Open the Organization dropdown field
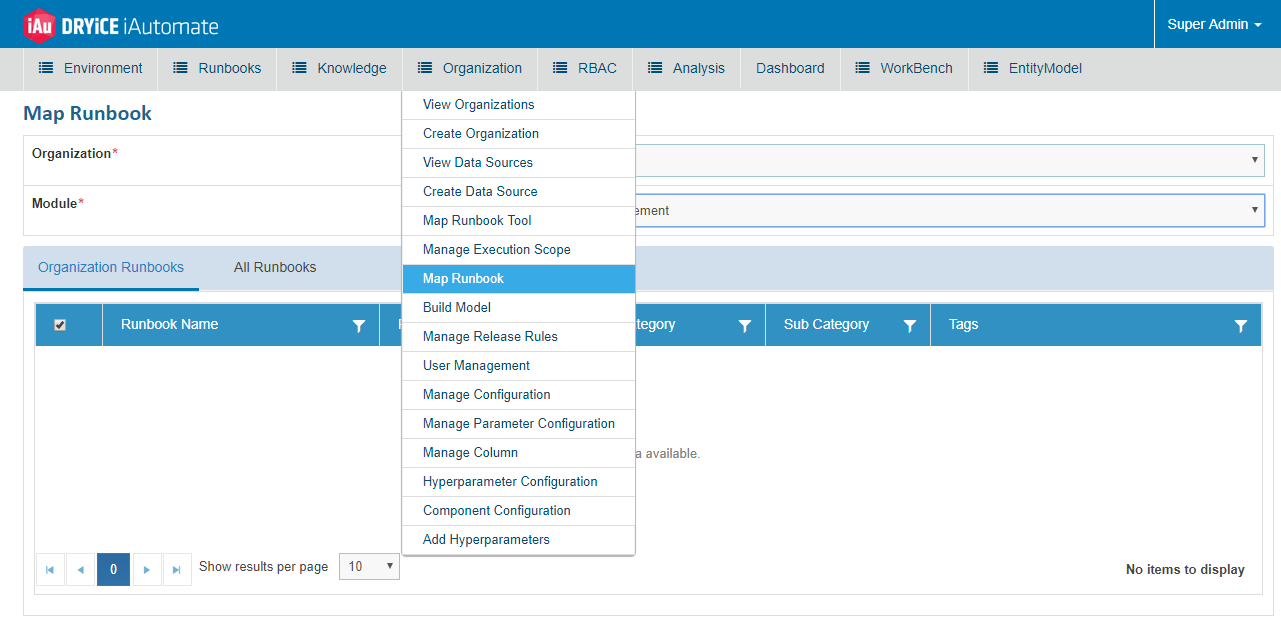This screenshot has width=1281, height=617. [x=948, y=160]
